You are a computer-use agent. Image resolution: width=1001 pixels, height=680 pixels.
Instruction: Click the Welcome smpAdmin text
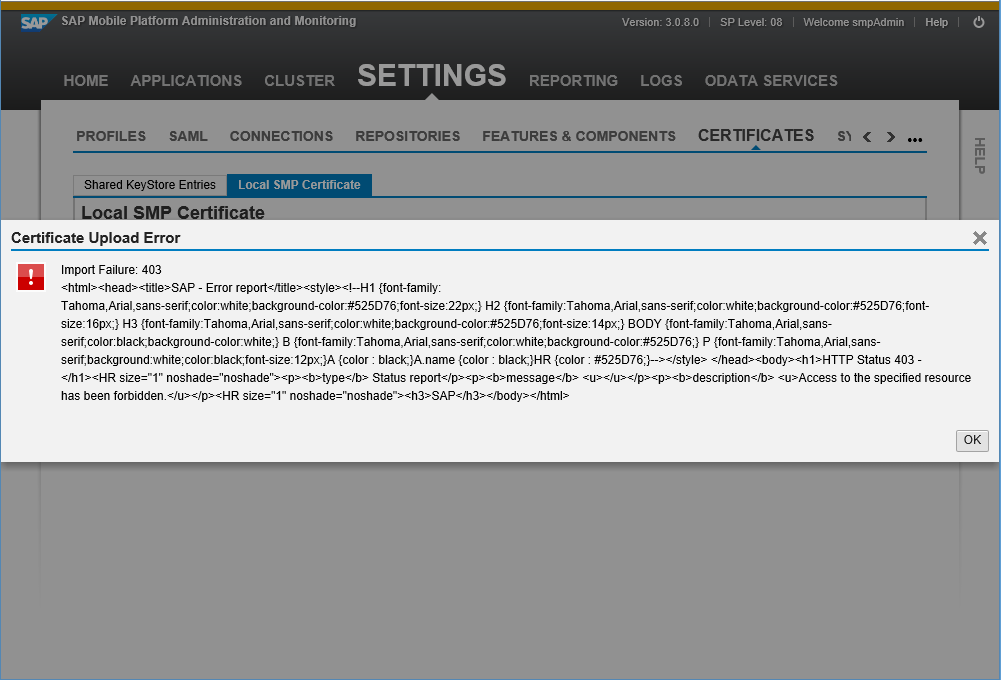[854, 22]
